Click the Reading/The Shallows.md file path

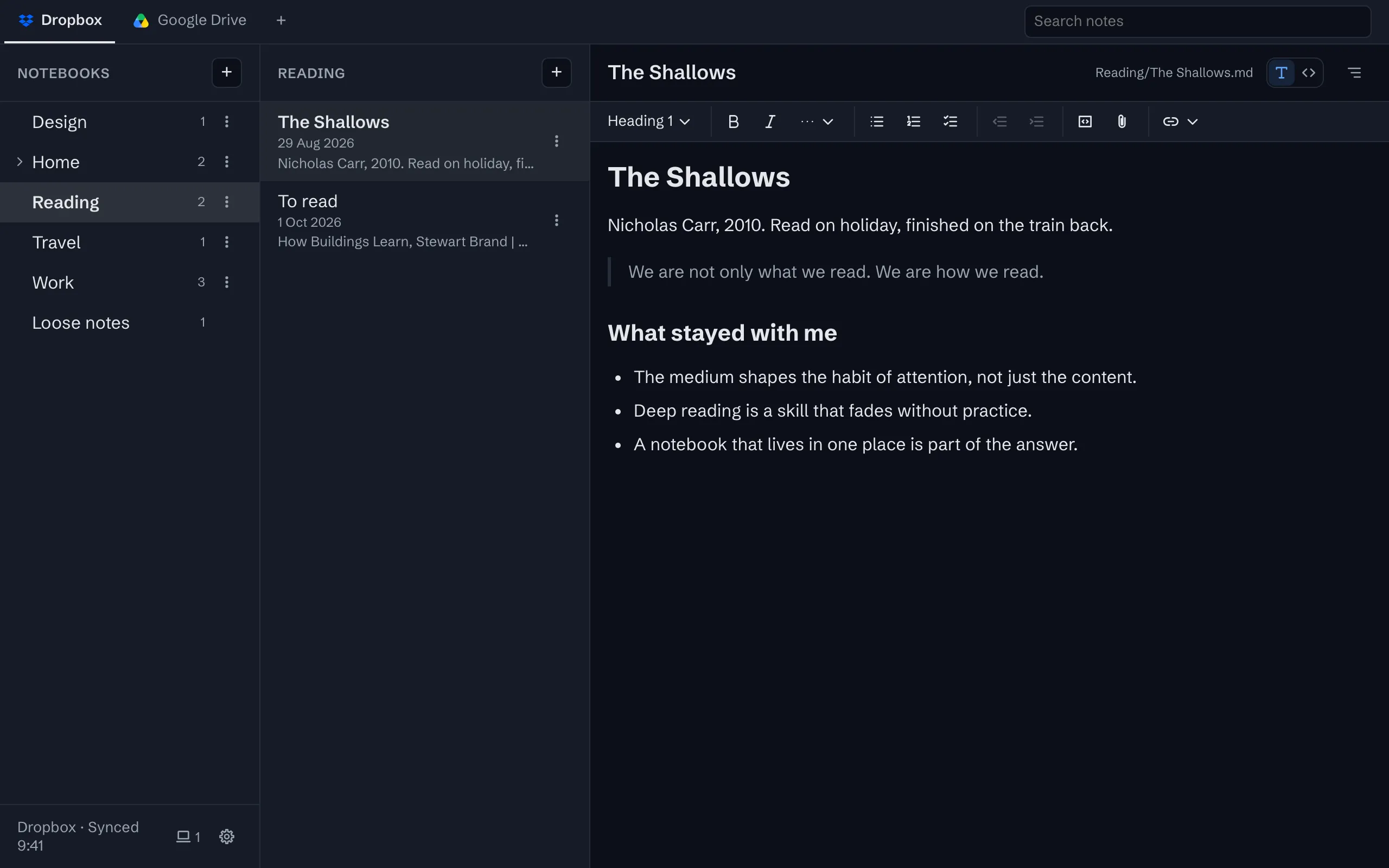point(1173,73)
